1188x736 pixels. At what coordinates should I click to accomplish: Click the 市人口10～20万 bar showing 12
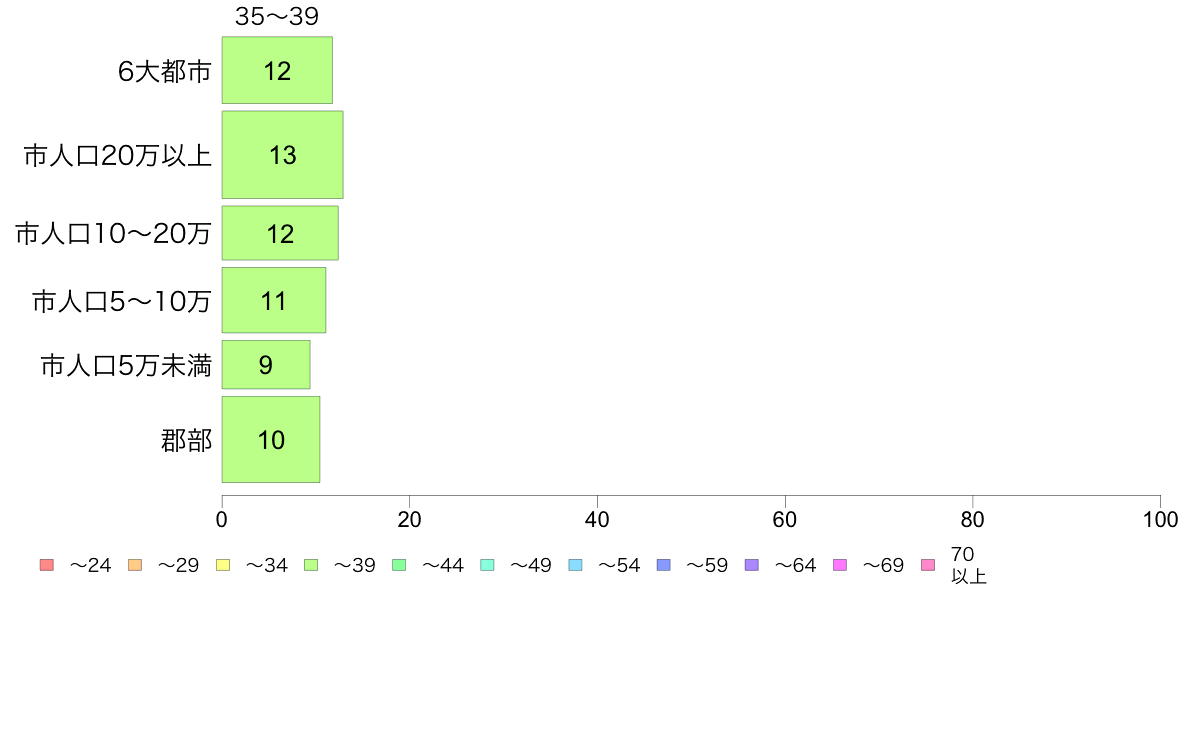(280, 233)
